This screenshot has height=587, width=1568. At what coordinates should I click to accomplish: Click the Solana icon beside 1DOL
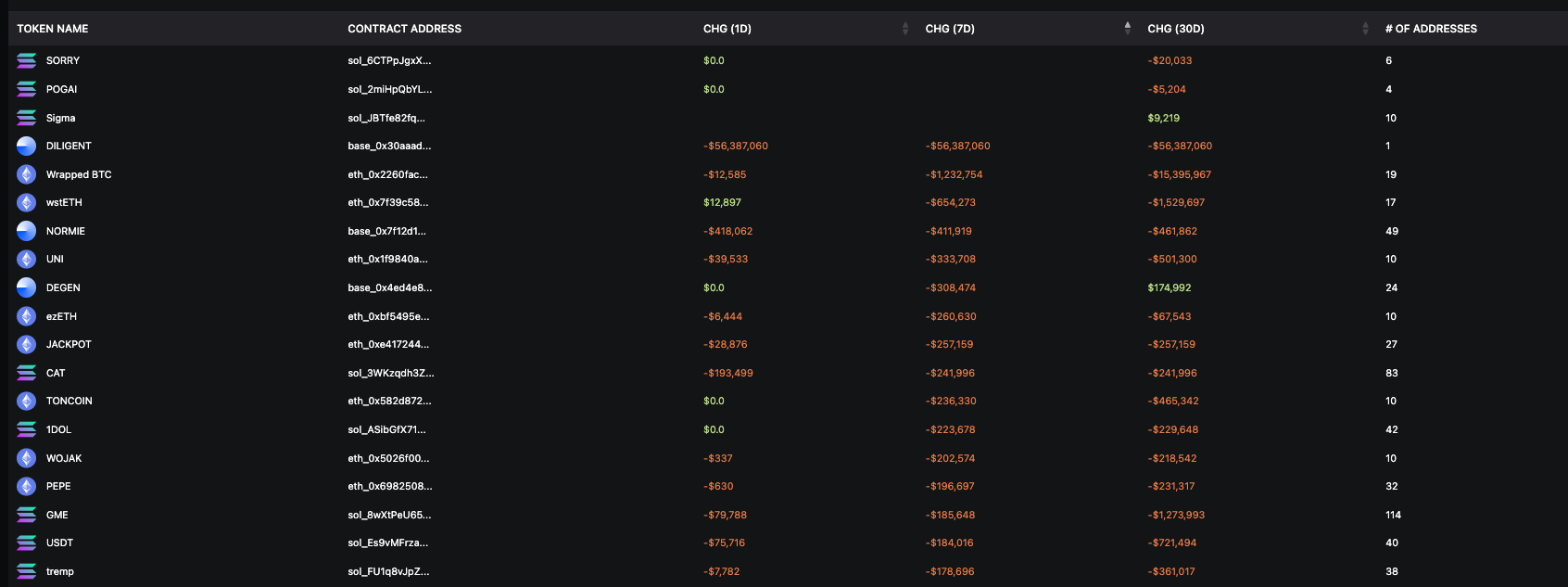[x=27, y=429]
